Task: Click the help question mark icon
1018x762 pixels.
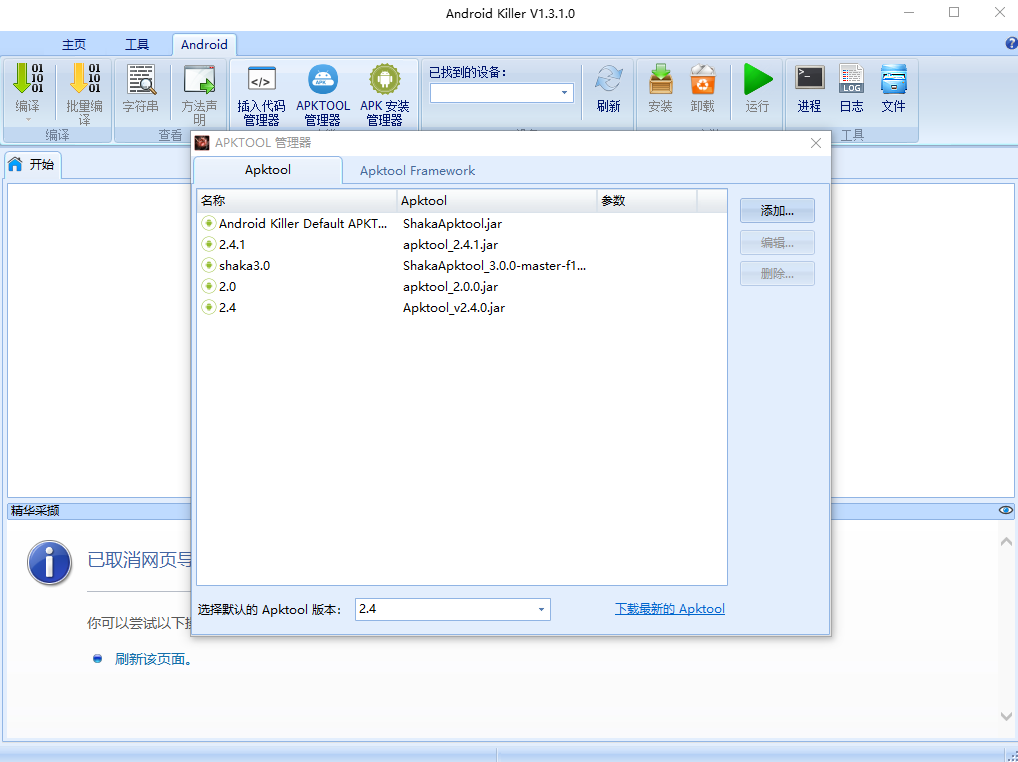Action: pyautogui.click(x=1010, y=44)
